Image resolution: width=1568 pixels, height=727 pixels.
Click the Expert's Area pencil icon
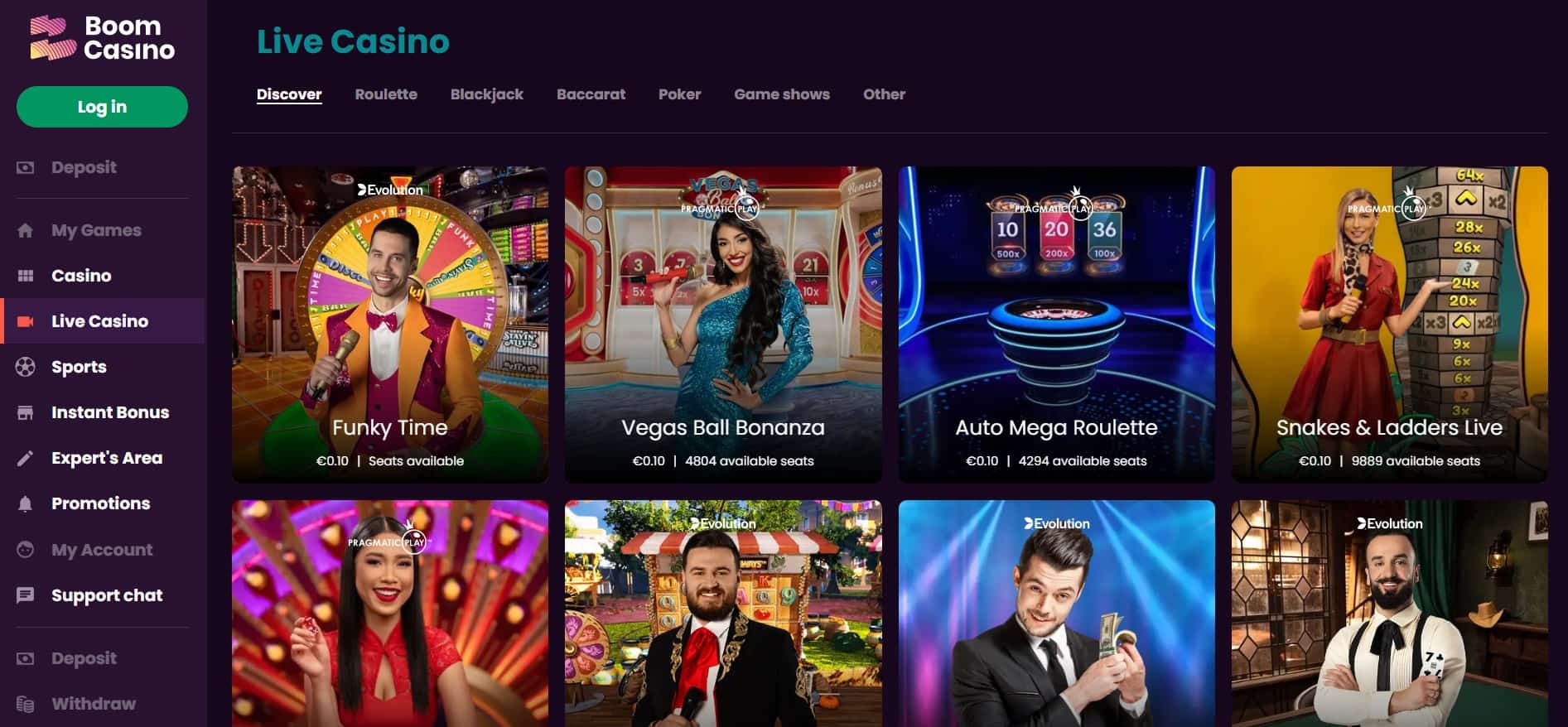pos(26,458)
